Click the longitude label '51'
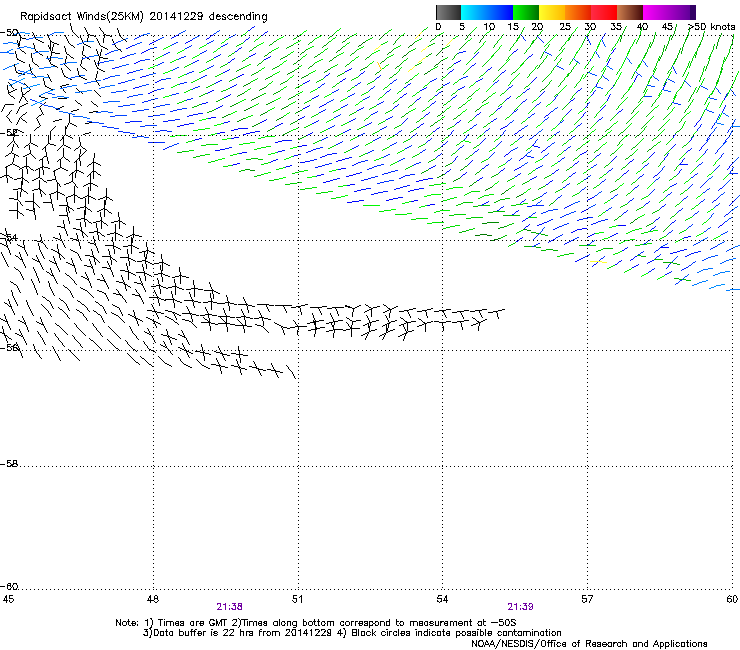 pos(297,599)
